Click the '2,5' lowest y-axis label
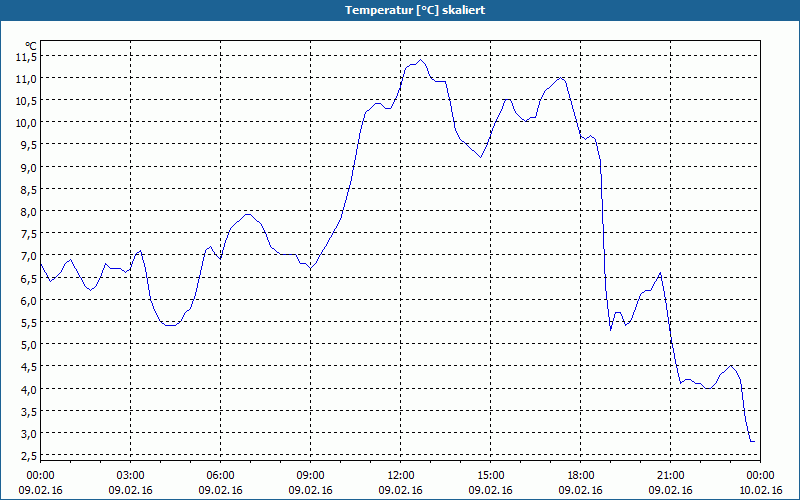Image resolution: width=800 pixels, height=500 pixels. [28, 456]
